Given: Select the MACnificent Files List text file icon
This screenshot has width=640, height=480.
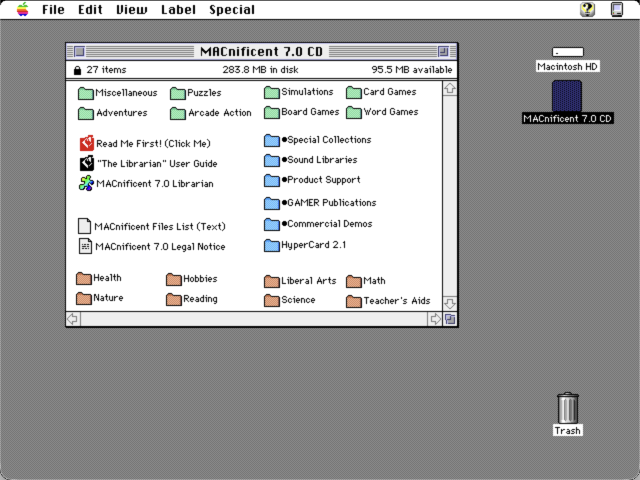Looking at the screenshot, I should [x=84, y=226].
